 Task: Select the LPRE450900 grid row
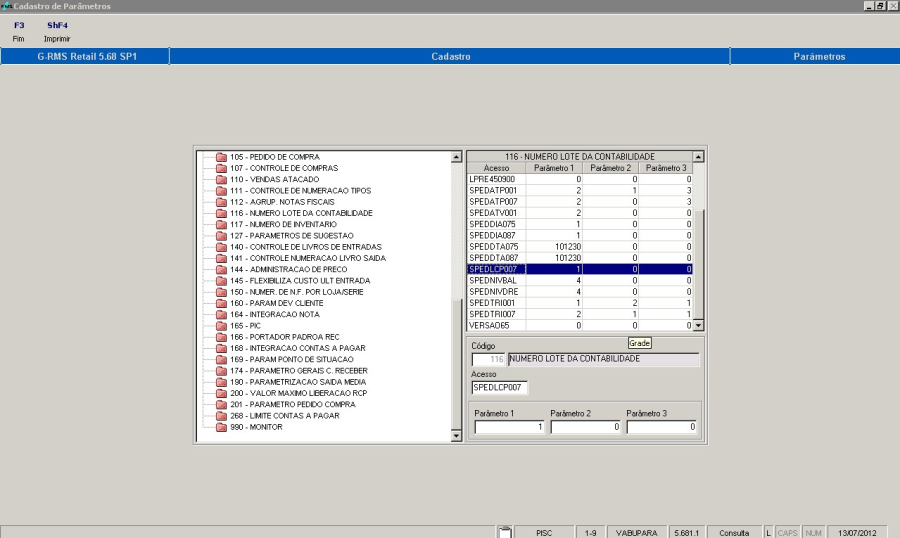580,179
